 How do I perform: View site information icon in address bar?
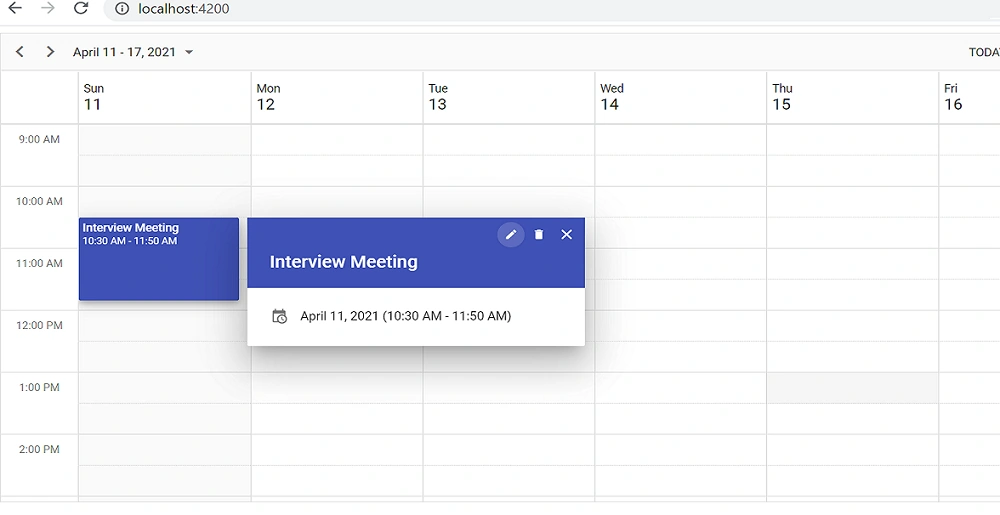(x=121, y=9)
